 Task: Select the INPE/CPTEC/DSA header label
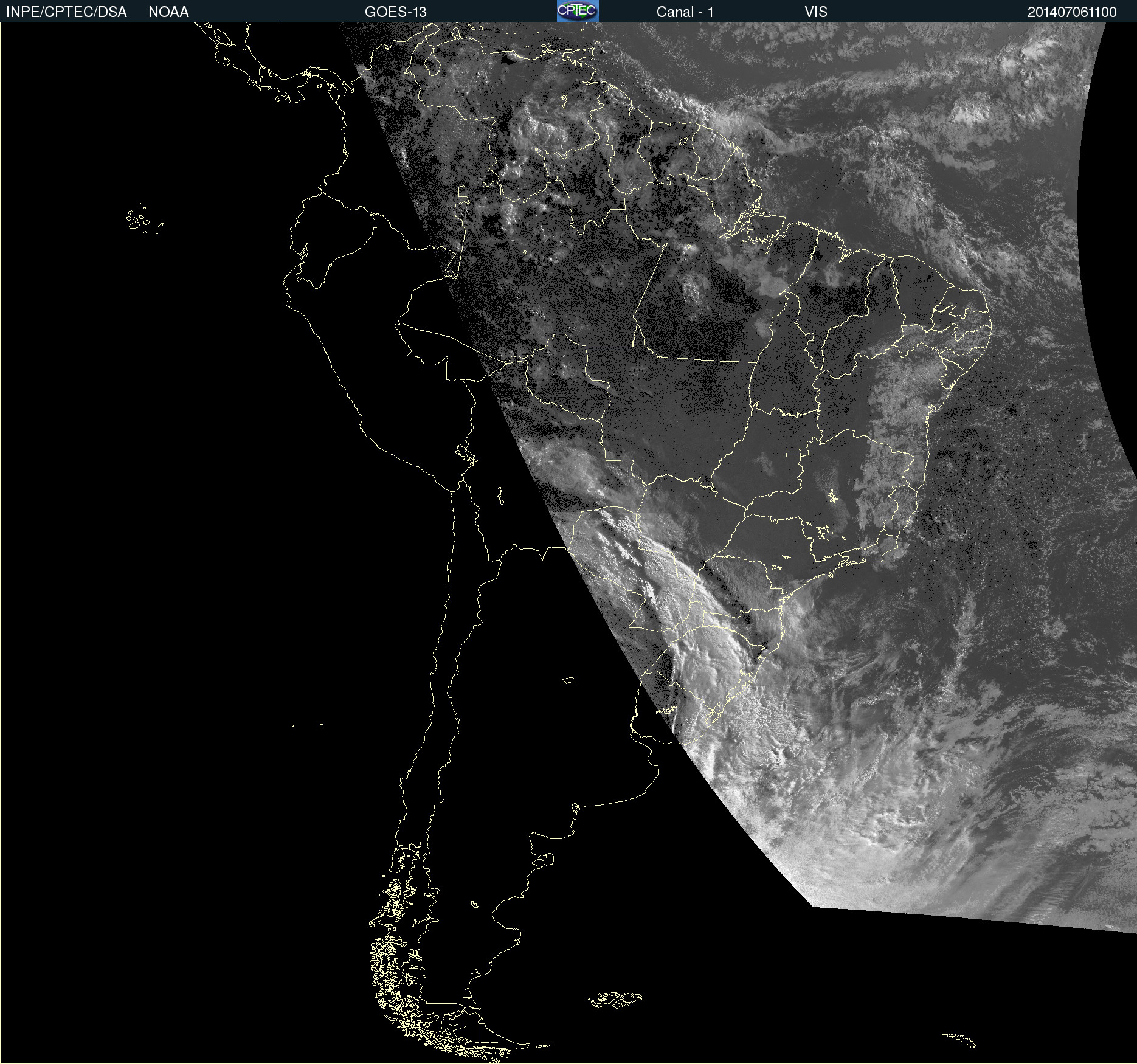(x=66, y=12)
